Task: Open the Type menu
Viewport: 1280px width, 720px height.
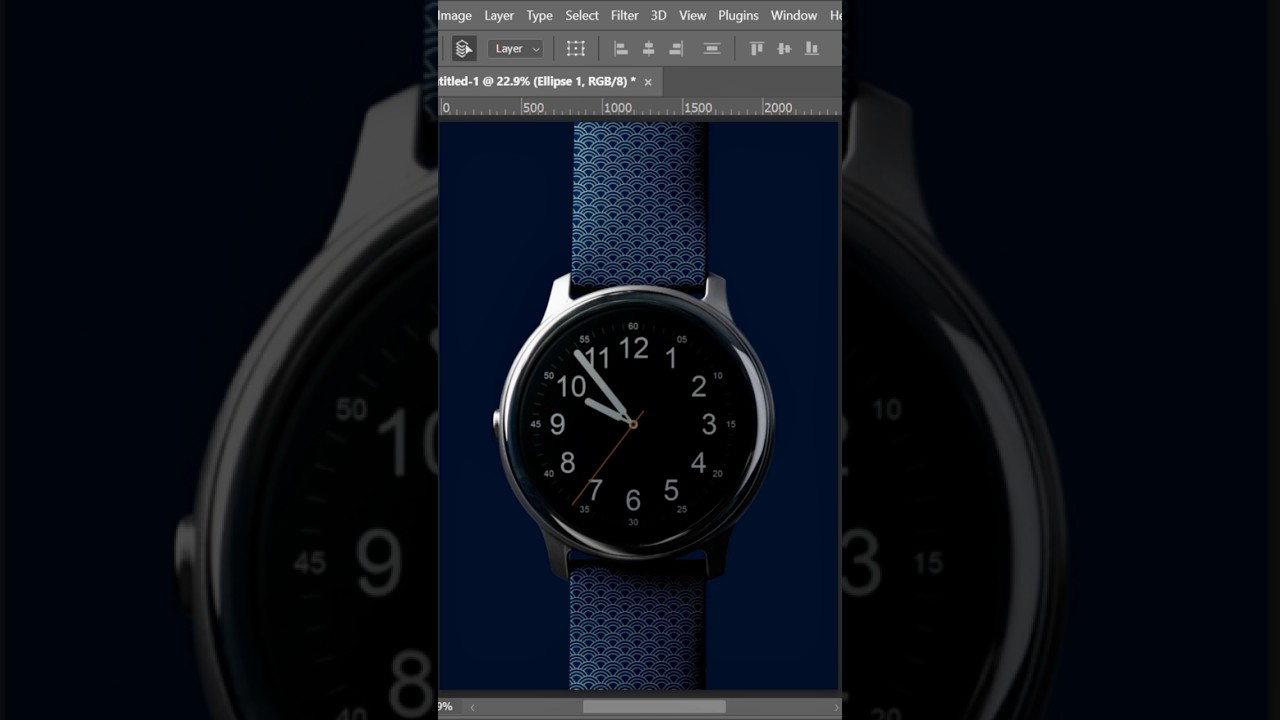Action: click(540, 15)
